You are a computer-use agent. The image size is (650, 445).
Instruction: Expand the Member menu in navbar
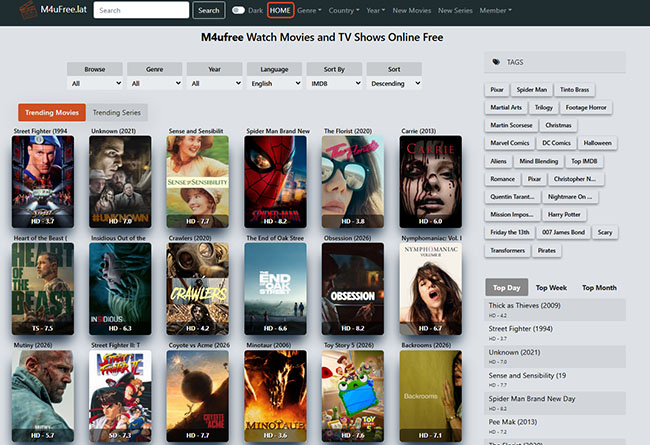(495, 10)
